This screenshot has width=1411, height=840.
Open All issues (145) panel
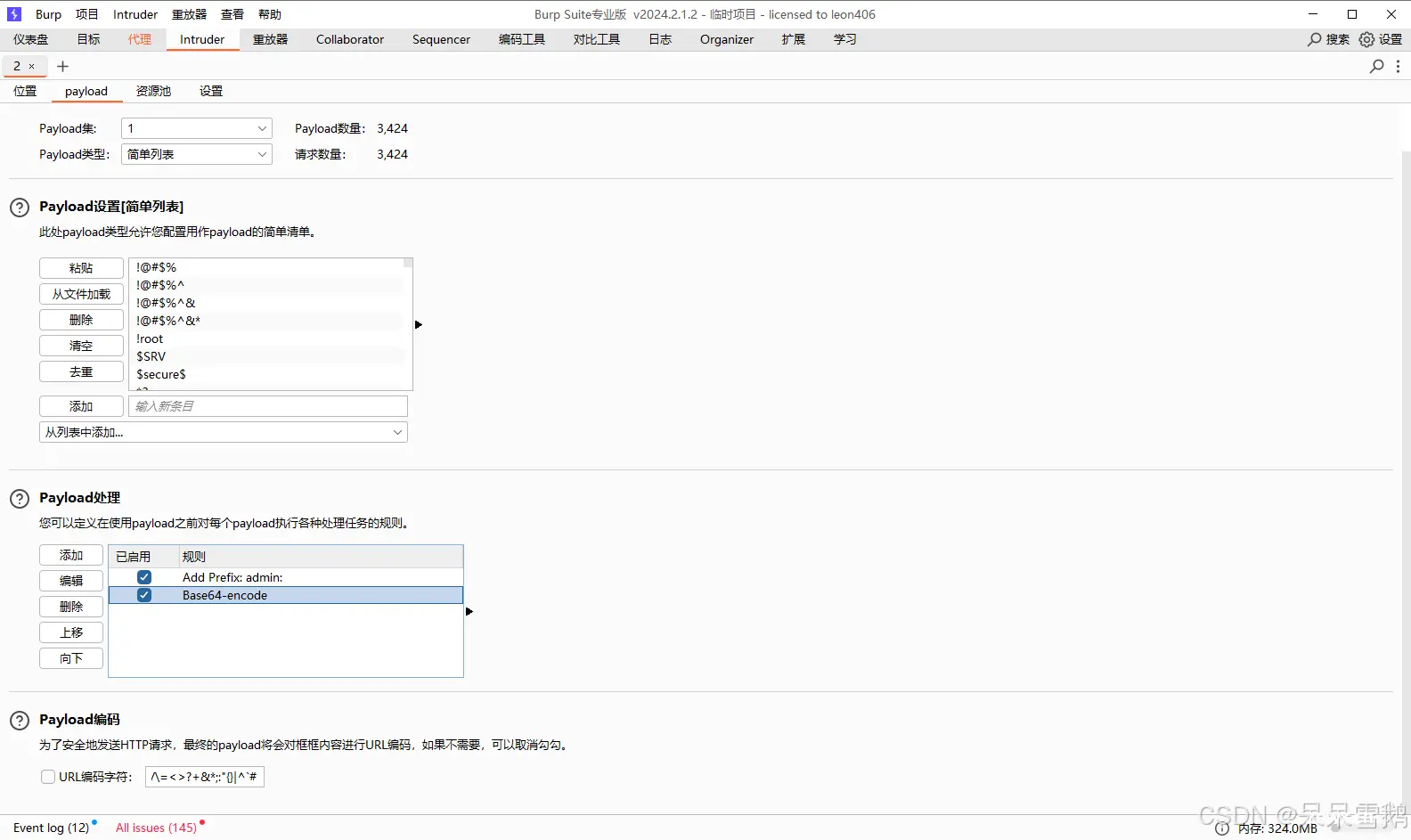(156, 828)
